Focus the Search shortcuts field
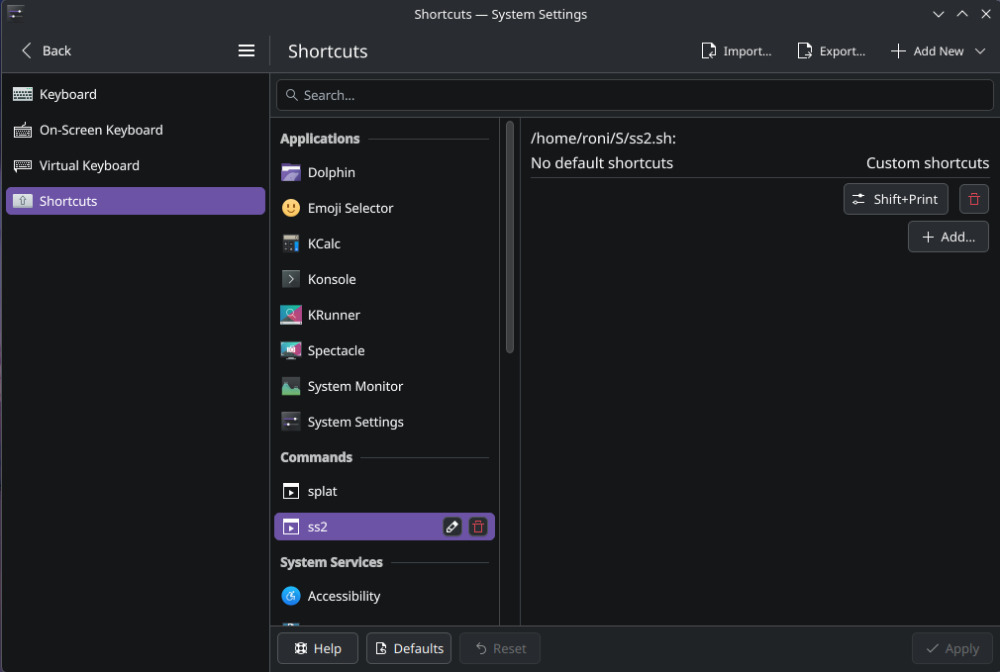Image resolution: width=1000 pixels, height=672 pixels. pyautogui.click(x=635, y=95)
